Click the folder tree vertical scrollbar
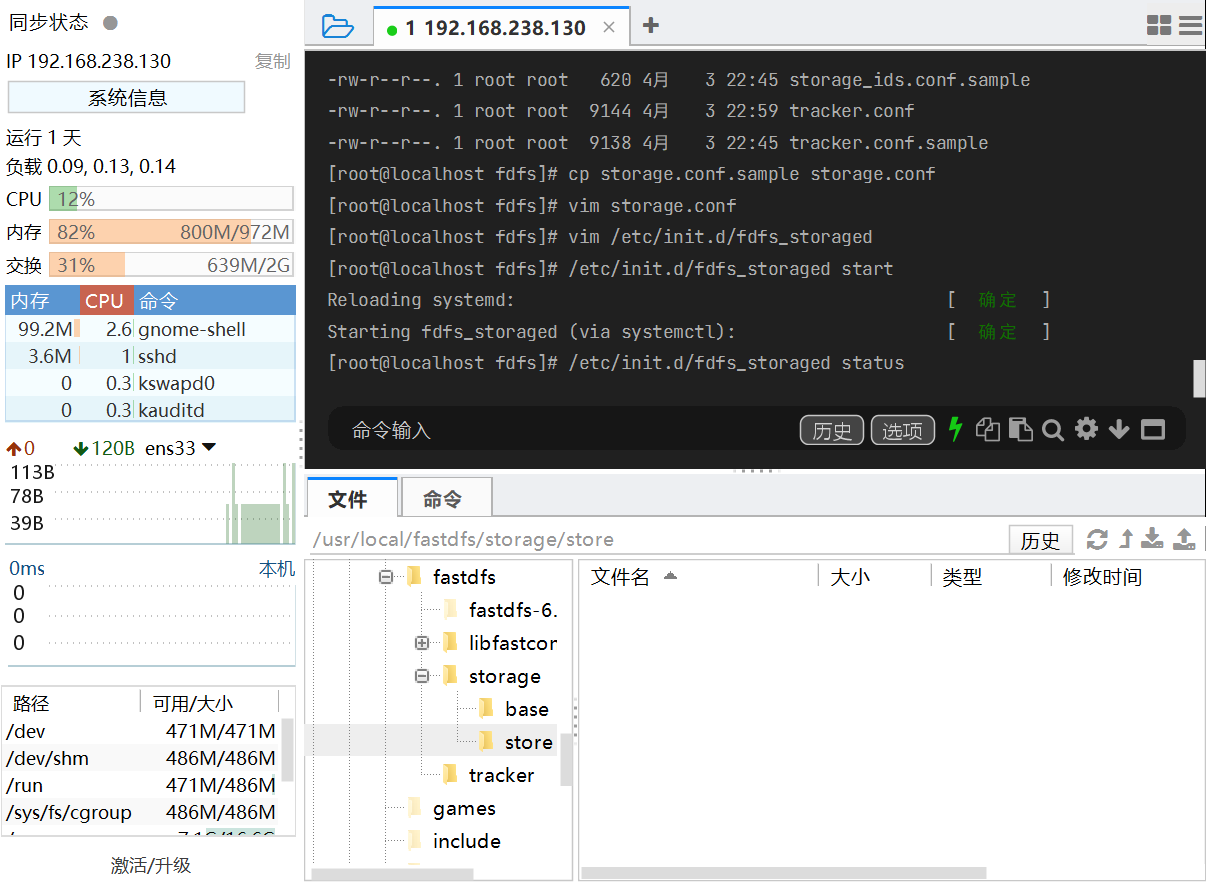The width and height of the screenshot is (1206, 884). tap(566, 759)
